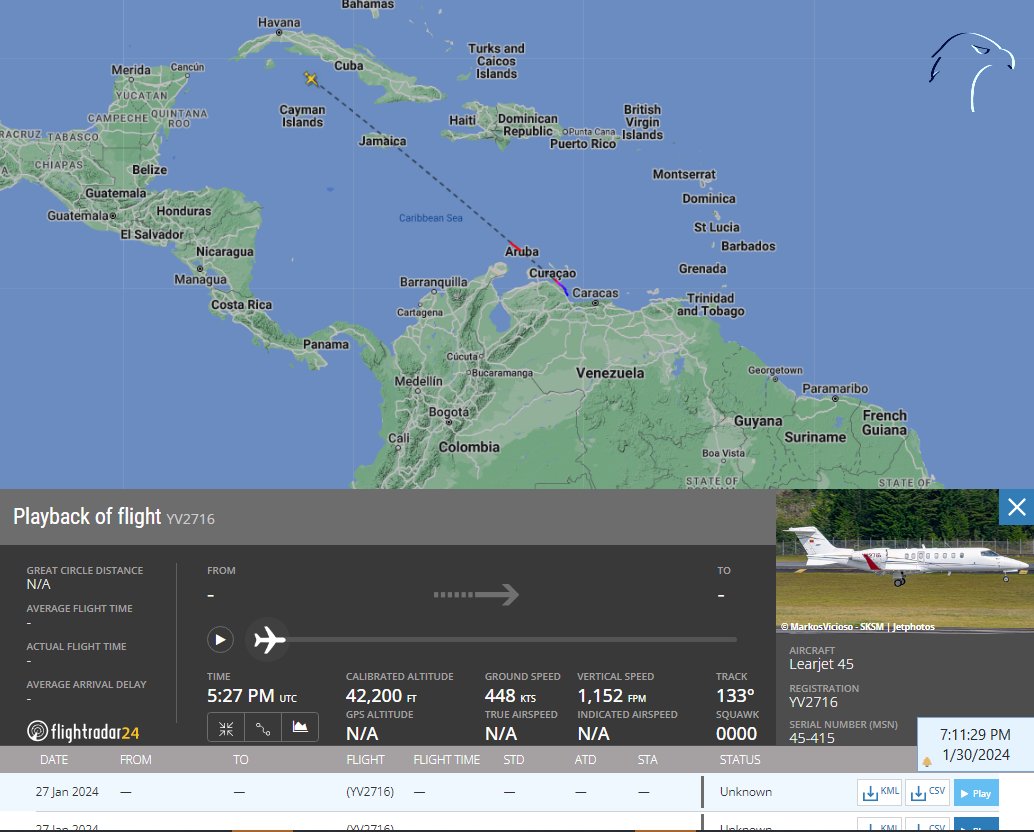Screen dimensions: 1034x832
Task: Click the Havana city marker on the map
Action: coord(279,32)
